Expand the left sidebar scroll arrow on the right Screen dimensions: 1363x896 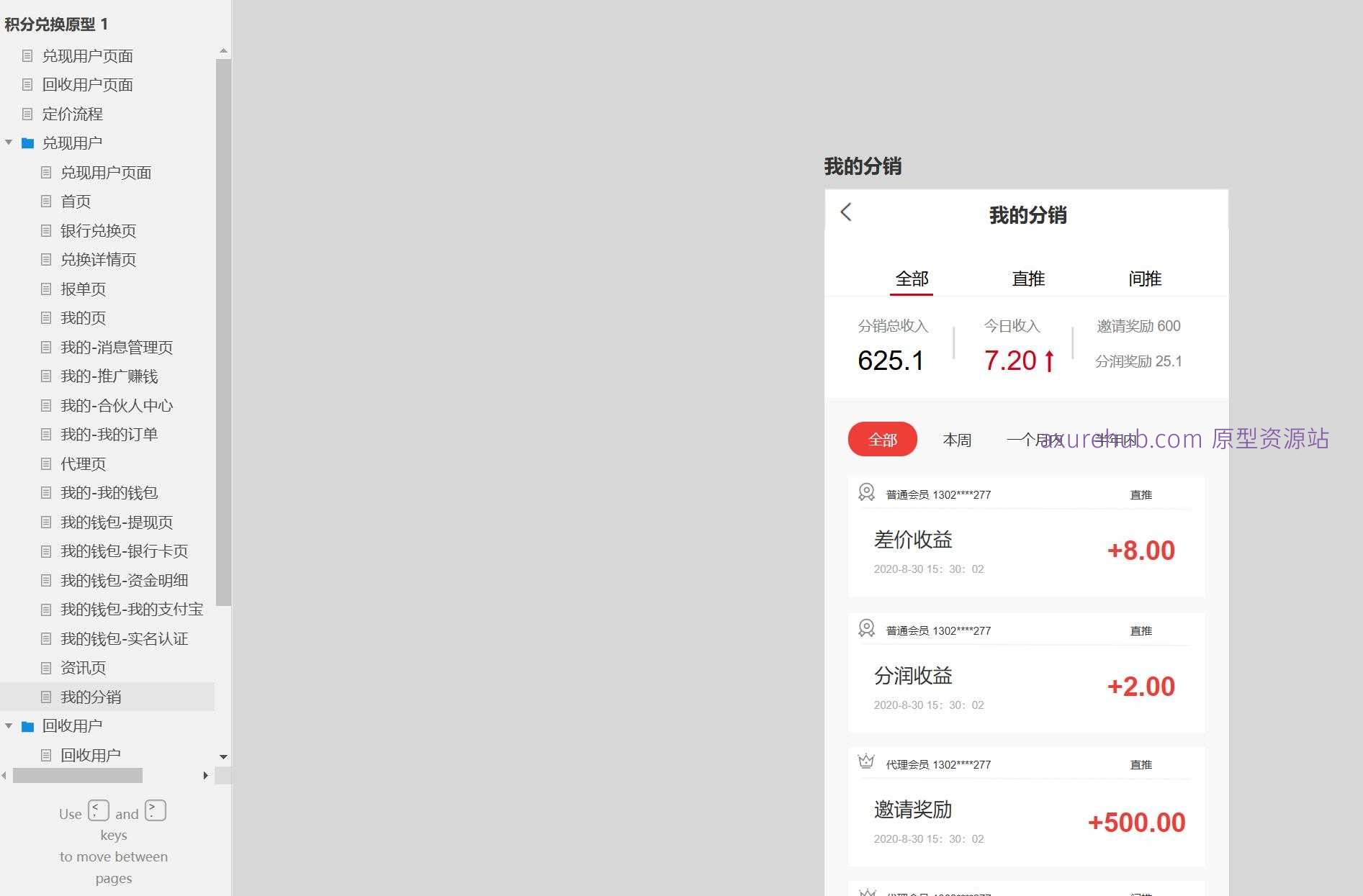(206, 775)
